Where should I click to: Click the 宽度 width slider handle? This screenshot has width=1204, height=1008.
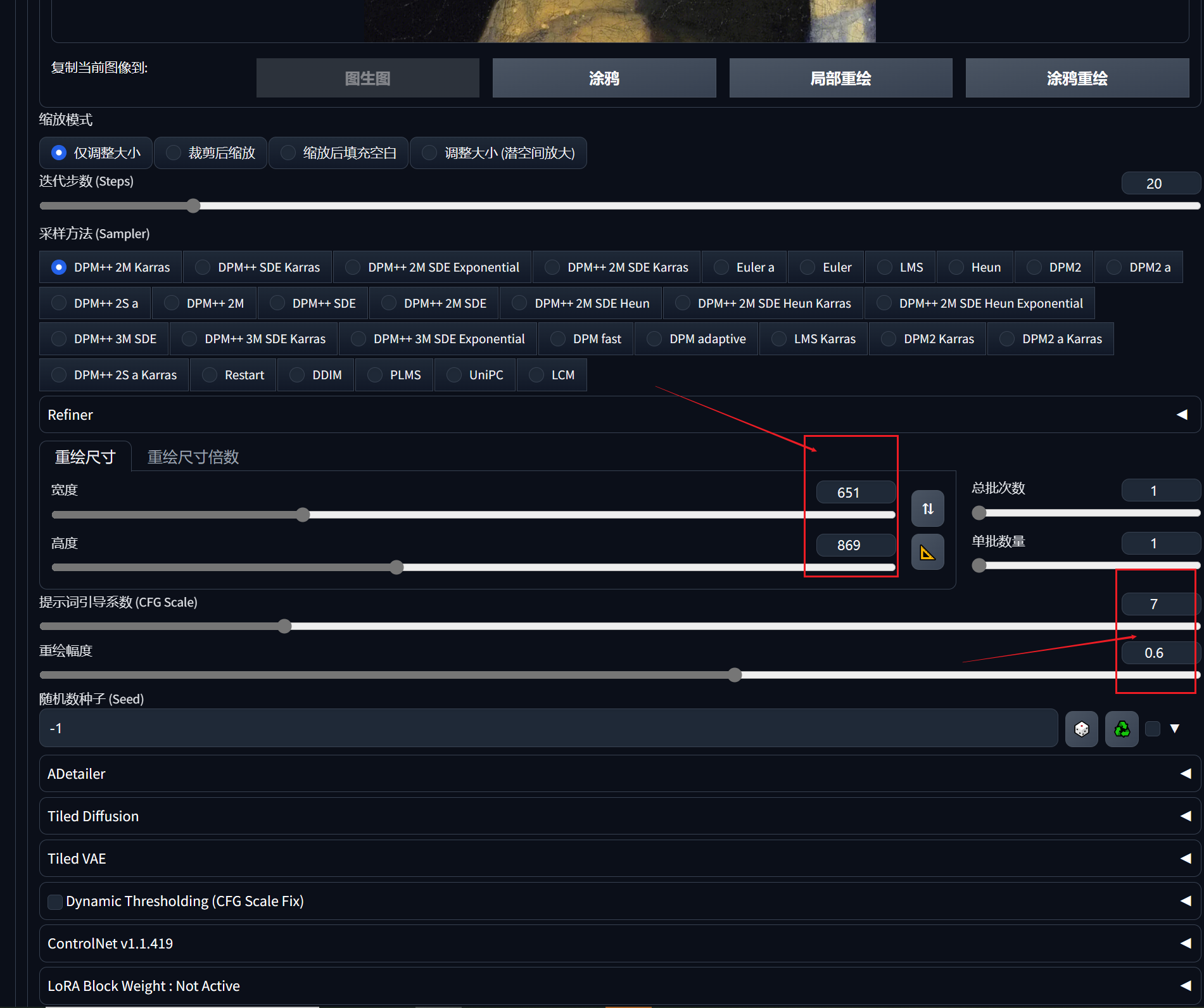click(x=303, y=515)
